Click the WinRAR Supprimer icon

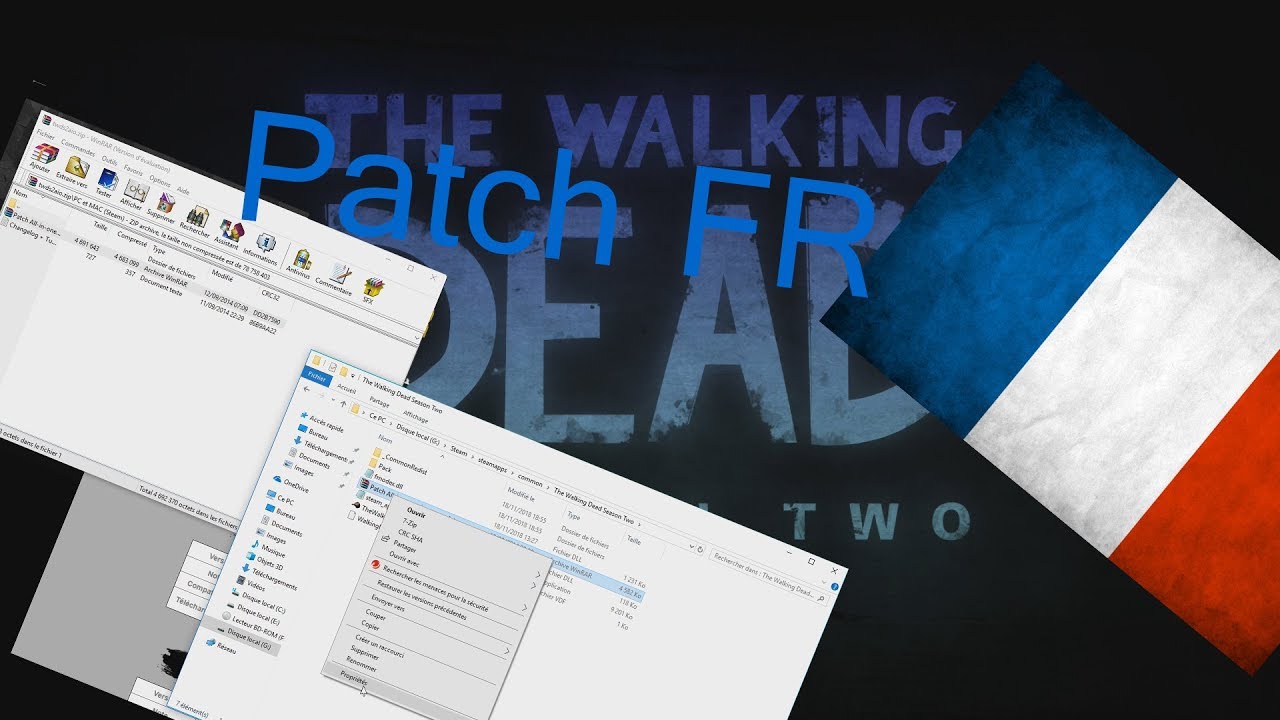tap(164, 206)
